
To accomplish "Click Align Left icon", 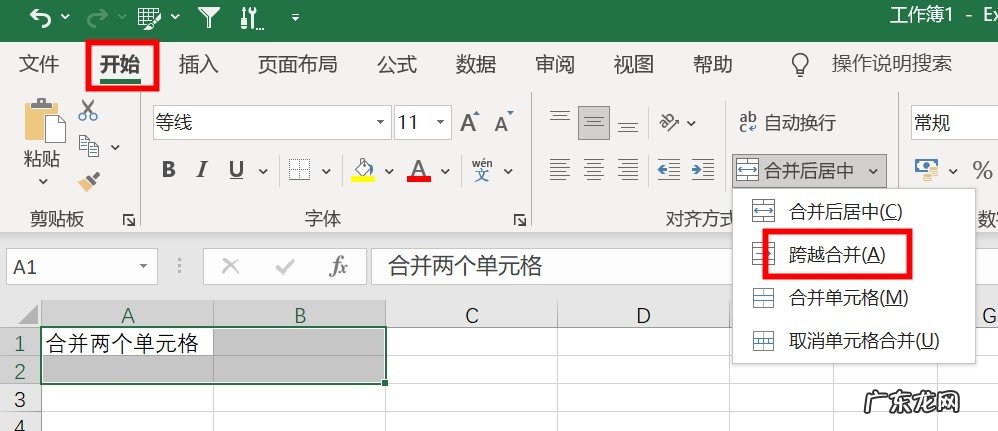I will tap(559, 170).
